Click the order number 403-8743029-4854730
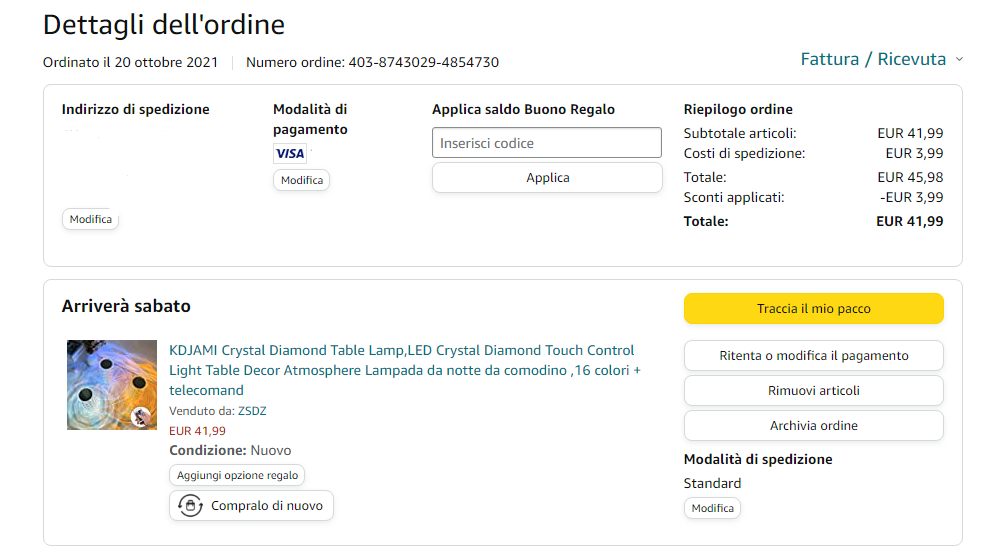Screen dimensions: 987x553 pos(423,62)
